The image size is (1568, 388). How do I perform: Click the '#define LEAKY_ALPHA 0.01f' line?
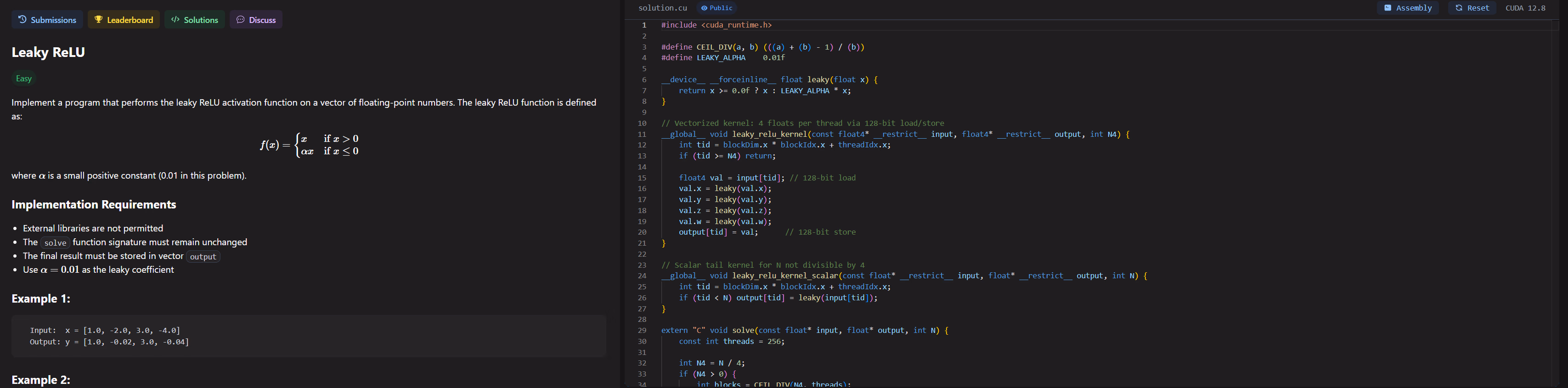pos(723,58)
